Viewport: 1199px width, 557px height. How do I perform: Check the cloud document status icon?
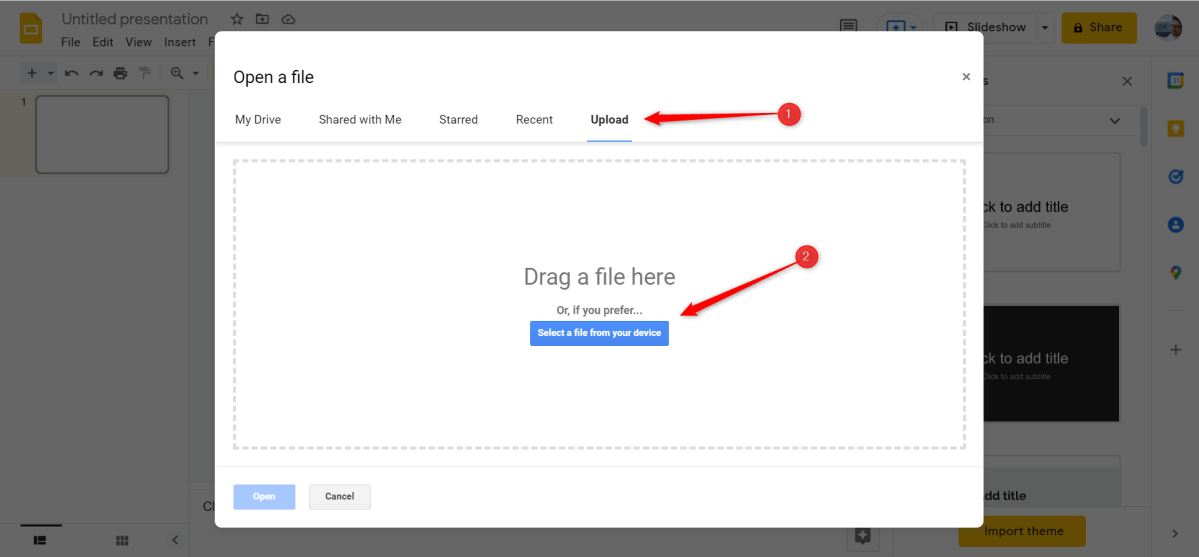click(x=288, y=19)
